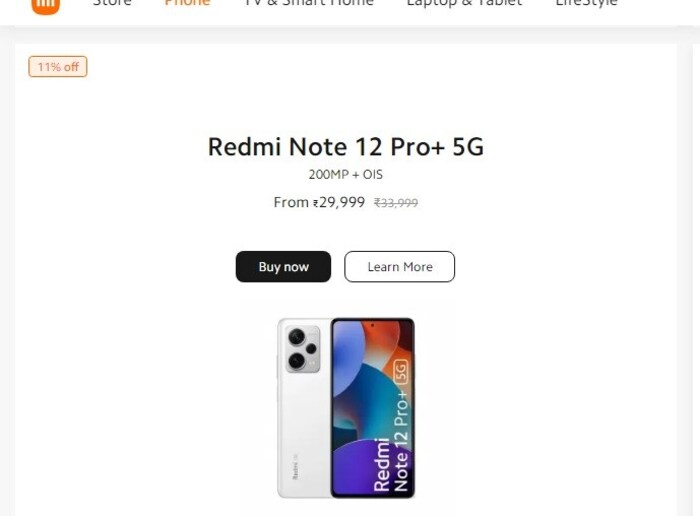Click the top camera lens on the phone

[x=297, y=336]
